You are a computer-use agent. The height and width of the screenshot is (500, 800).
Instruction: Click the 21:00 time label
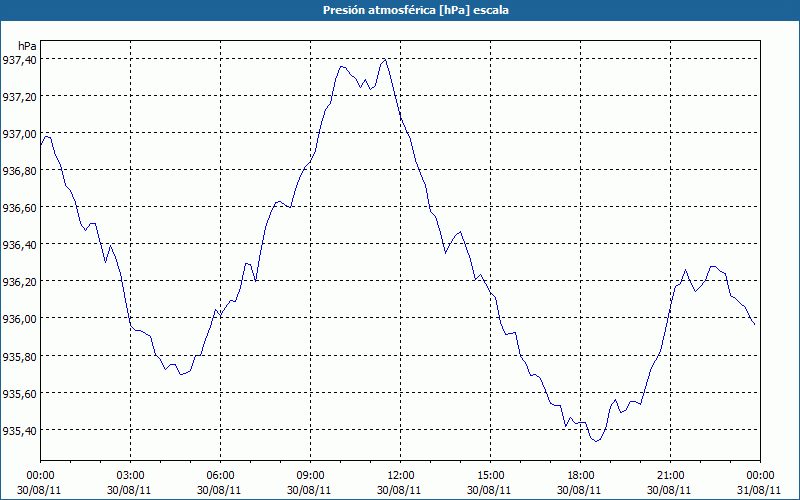coord(670,476)
